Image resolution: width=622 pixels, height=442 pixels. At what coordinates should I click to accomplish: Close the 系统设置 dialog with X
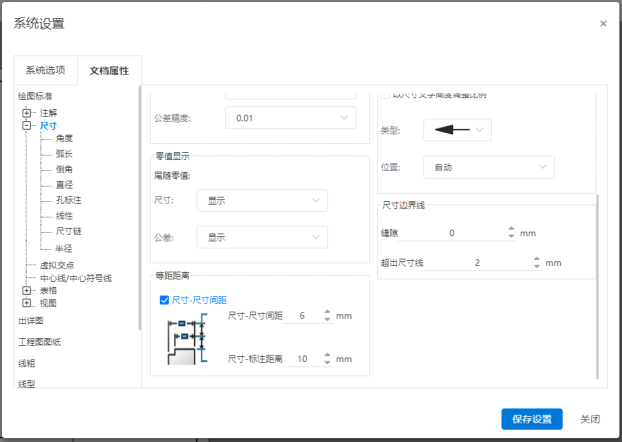pyautogui.click(x=602, y=23)
